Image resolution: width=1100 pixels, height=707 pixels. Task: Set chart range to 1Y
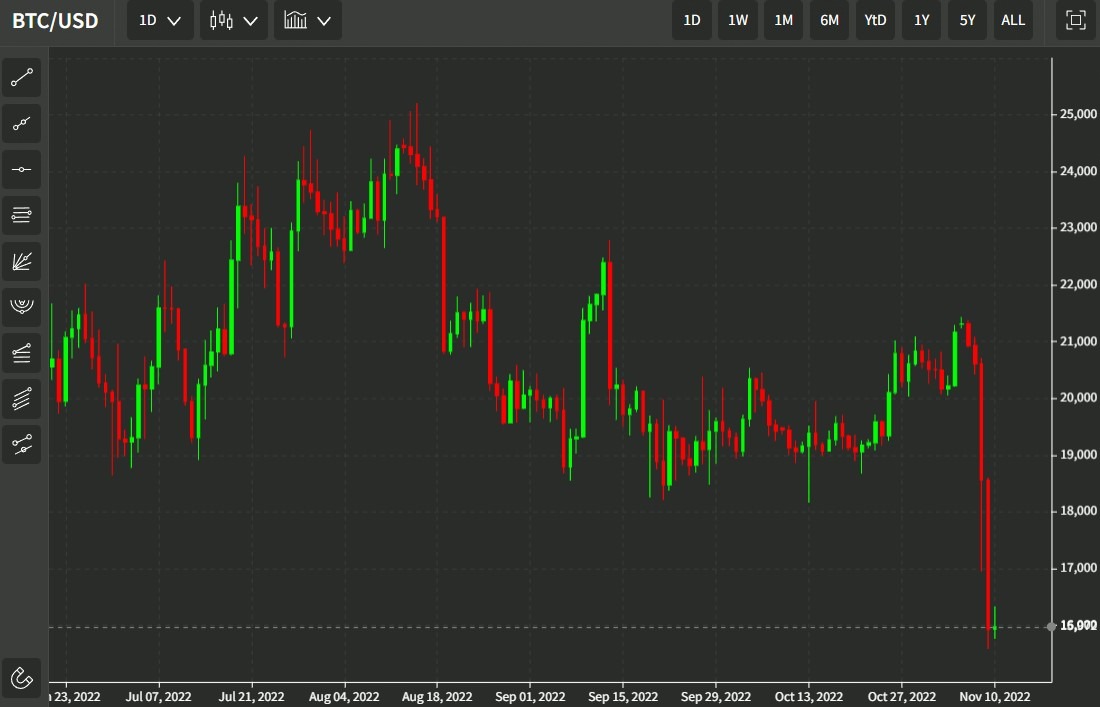tap(921, 20)
